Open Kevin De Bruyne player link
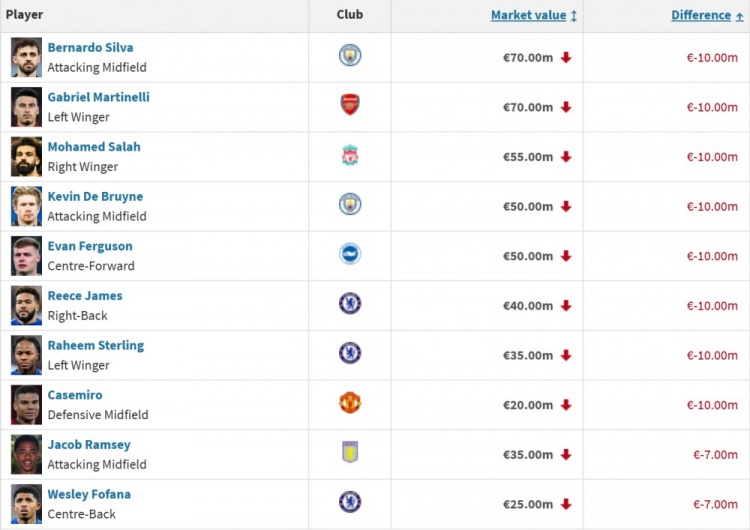The image size is (750, 530). pos(95,196)
